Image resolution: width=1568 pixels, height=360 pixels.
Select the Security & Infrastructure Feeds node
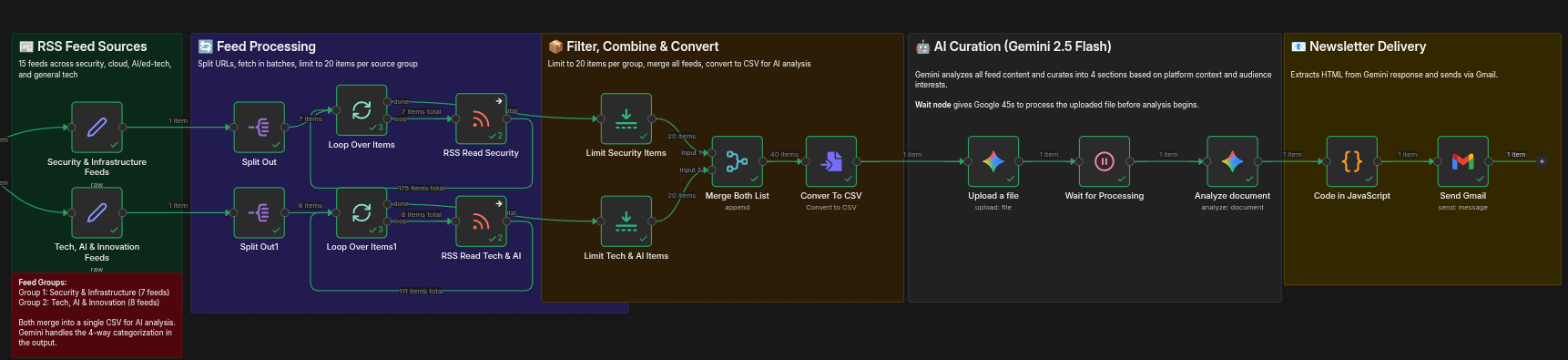point(97,128)
